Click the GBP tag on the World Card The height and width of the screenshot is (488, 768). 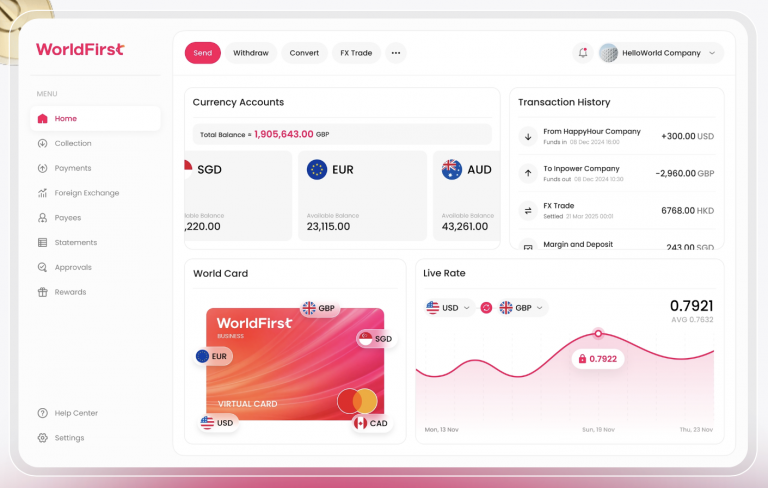pos(319,308)
